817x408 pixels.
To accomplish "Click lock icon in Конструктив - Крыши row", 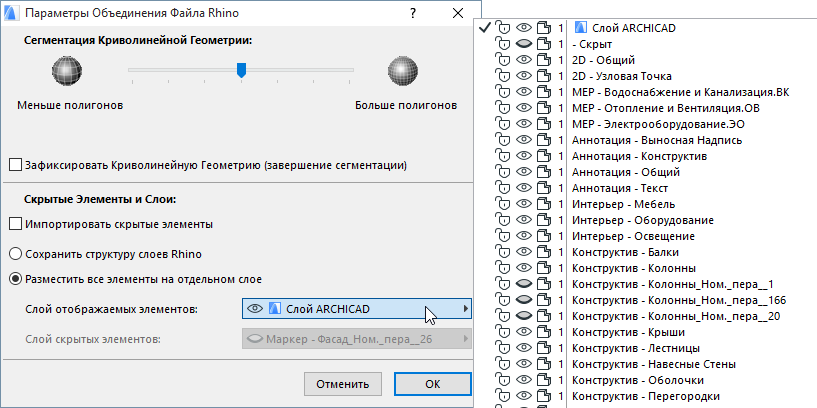I will pyautogui.click(x=502, y=332).
